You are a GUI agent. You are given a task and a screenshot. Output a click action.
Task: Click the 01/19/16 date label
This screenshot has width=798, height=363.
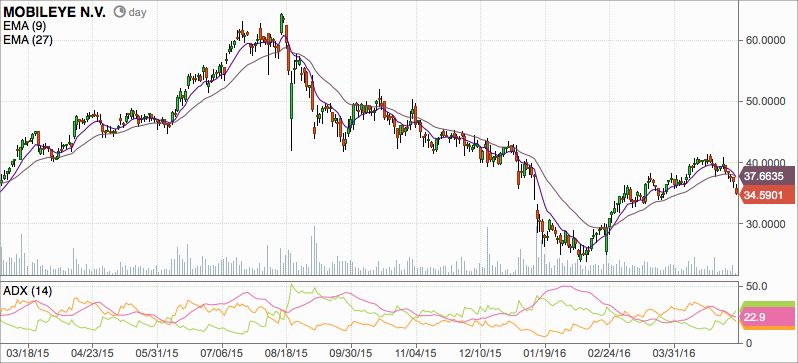(x=545, y=352)
